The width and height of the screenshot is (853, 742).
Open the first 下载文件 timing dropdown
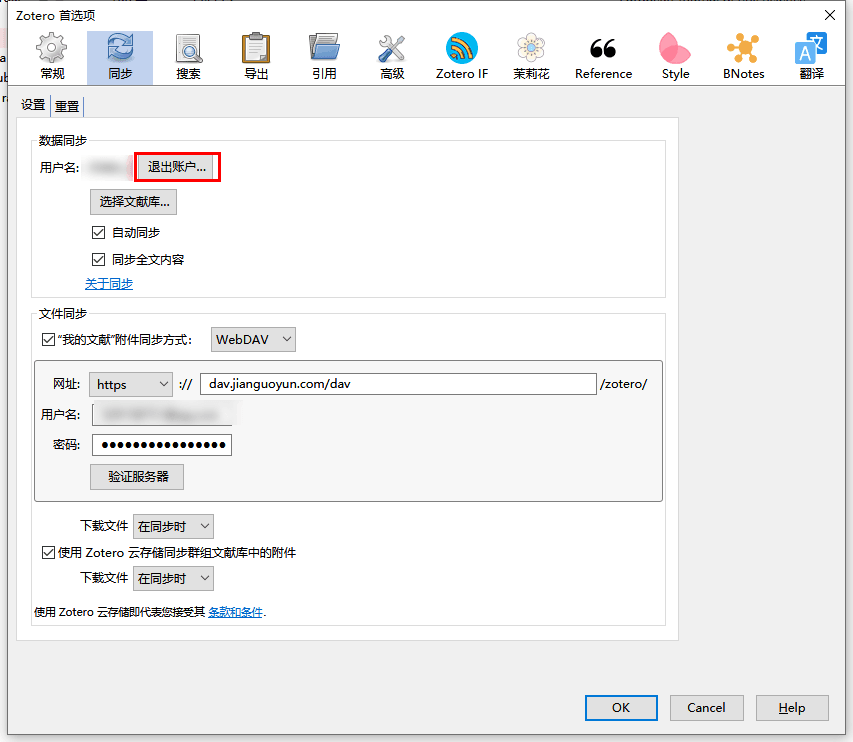[173, 526]
